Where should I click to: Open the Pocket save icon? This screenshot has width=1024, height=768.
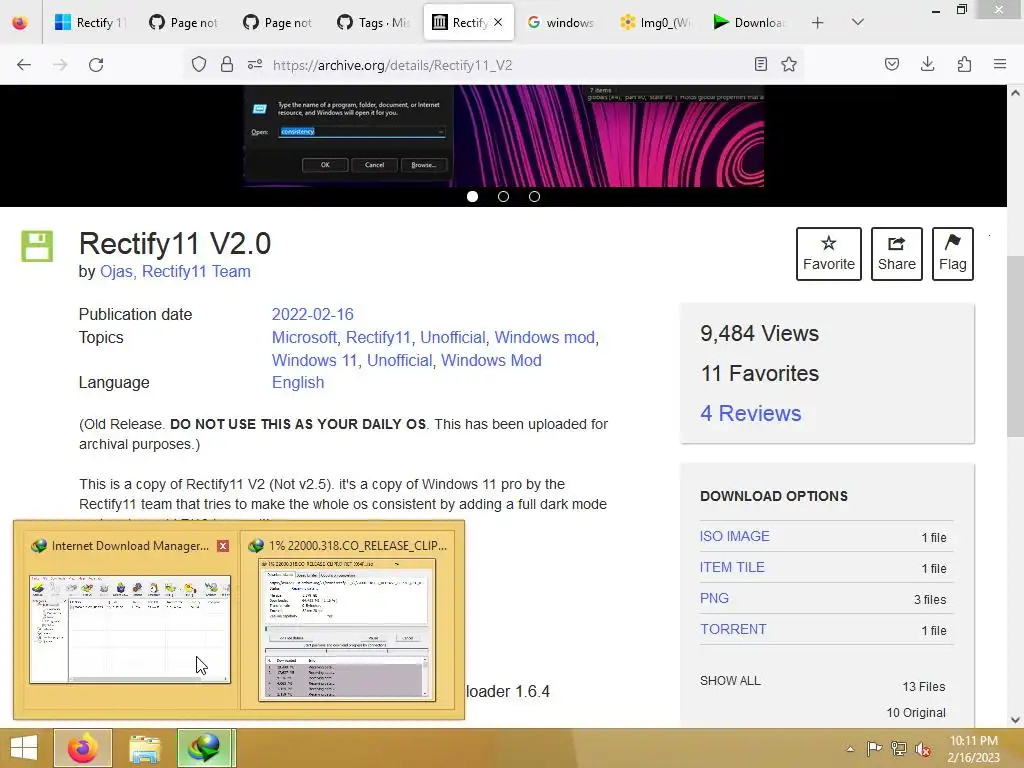[x=891, y=65]
